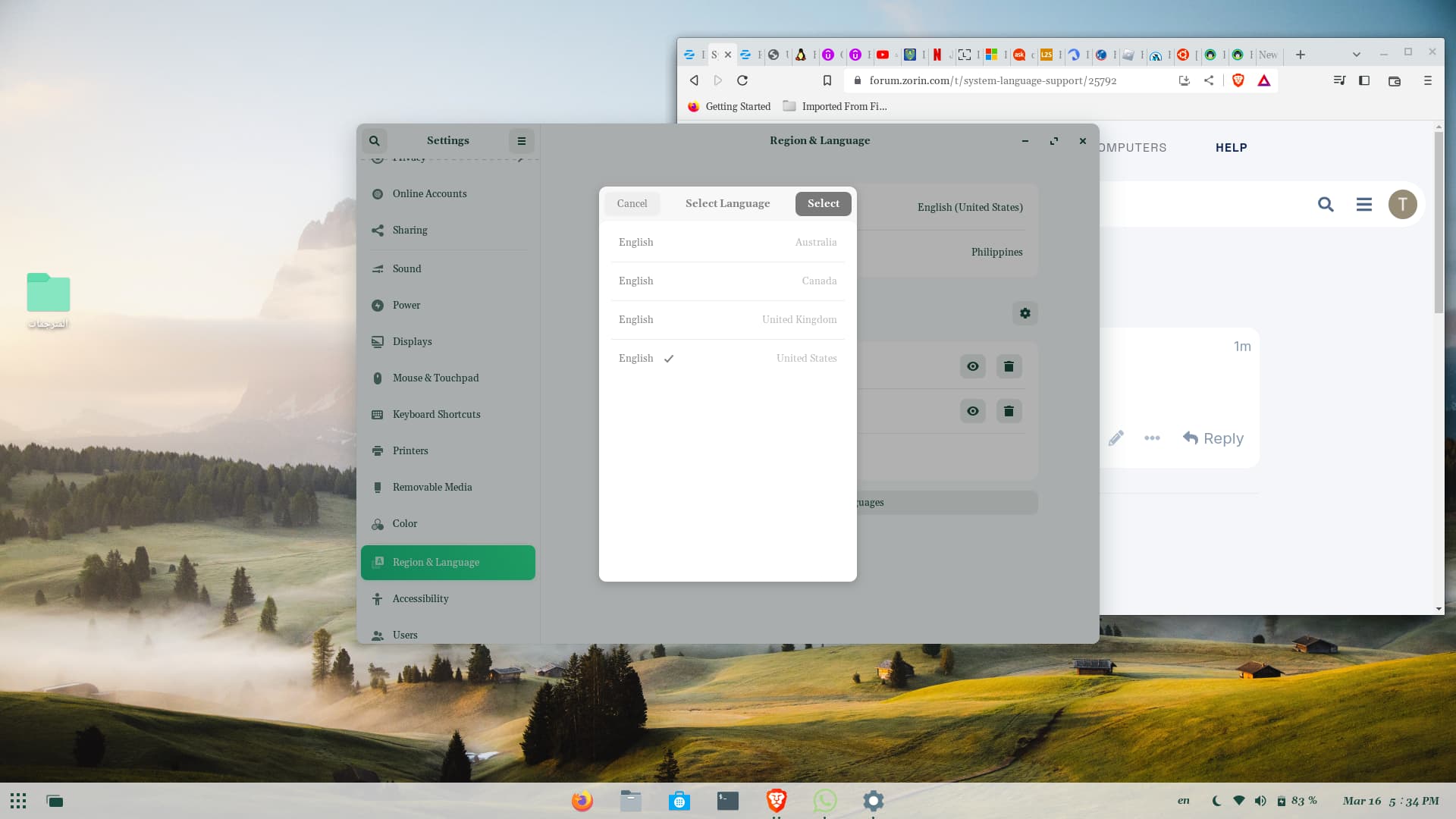The image size is (1456, 819).
Task: Select Region & Language in sidebar
Action: pos(447,563)
